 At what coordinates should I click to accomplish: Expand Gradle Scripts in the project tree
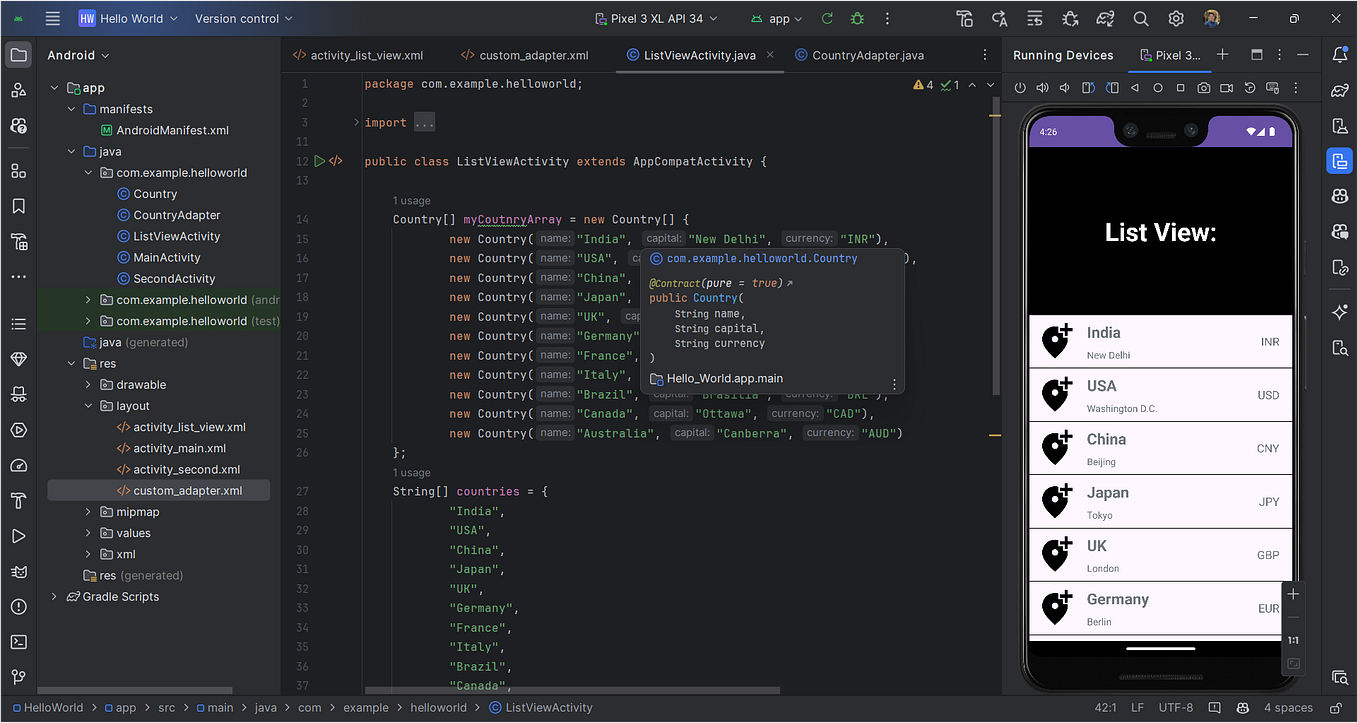point(54,596)
